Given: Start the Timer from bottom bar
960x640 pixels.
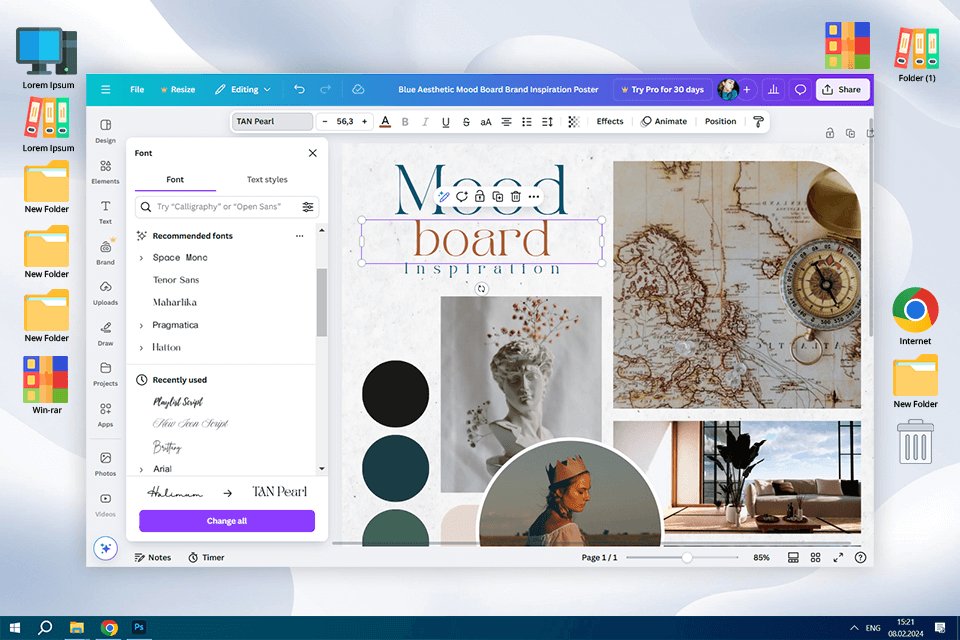Looking at the screenshot, I should 206,557.
